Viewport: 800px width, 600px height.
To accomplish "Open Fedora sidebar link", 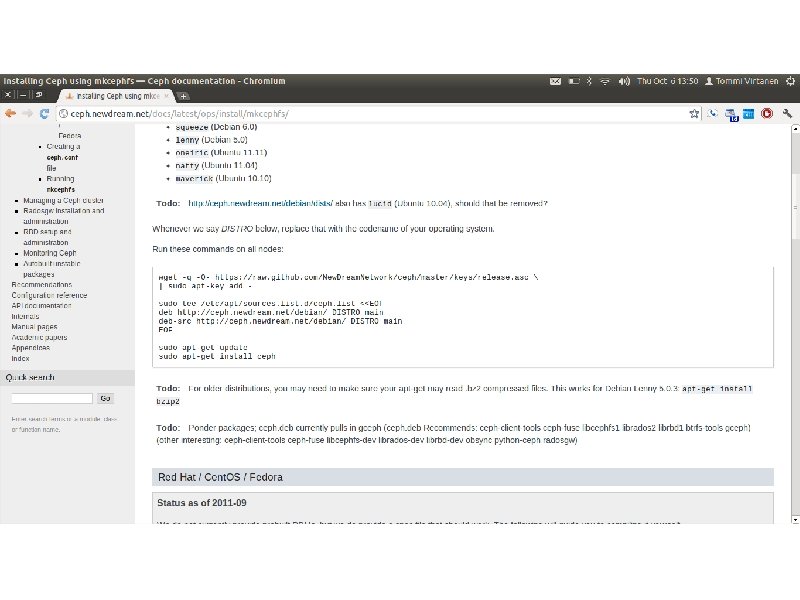I will pyautogui.click(x=69, y=136).
